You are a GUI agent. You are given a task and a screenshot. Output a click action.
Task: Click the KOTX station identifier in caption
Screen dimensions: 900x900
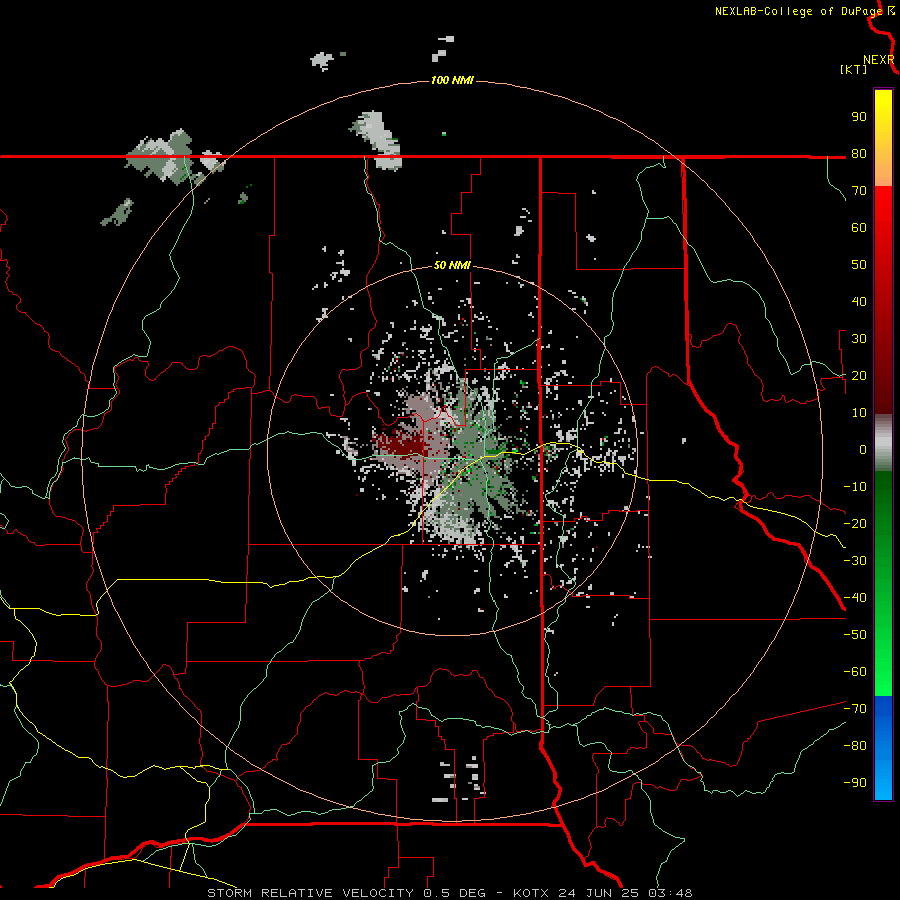(531, 893)
